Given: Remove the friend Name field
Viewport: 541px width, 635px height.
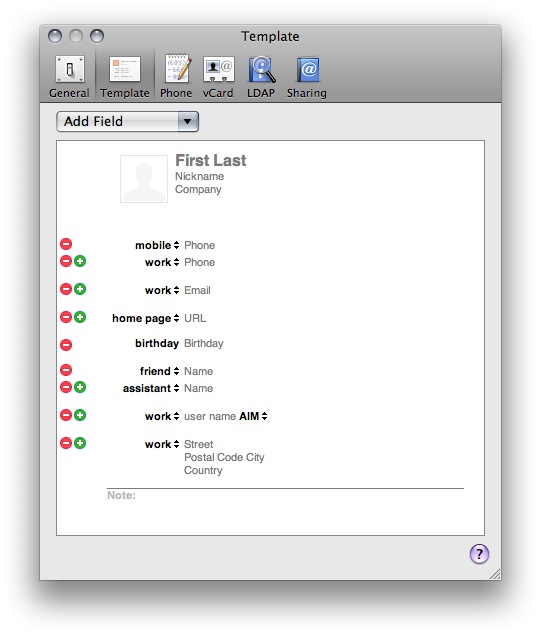Looking at the screenshot, I should point(66,370).
